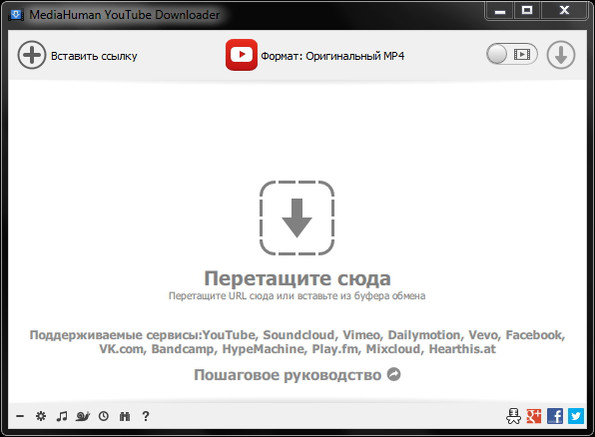Open the clock history icon
The width and height of the screenshot is (595, 437).
coord(104,416)
